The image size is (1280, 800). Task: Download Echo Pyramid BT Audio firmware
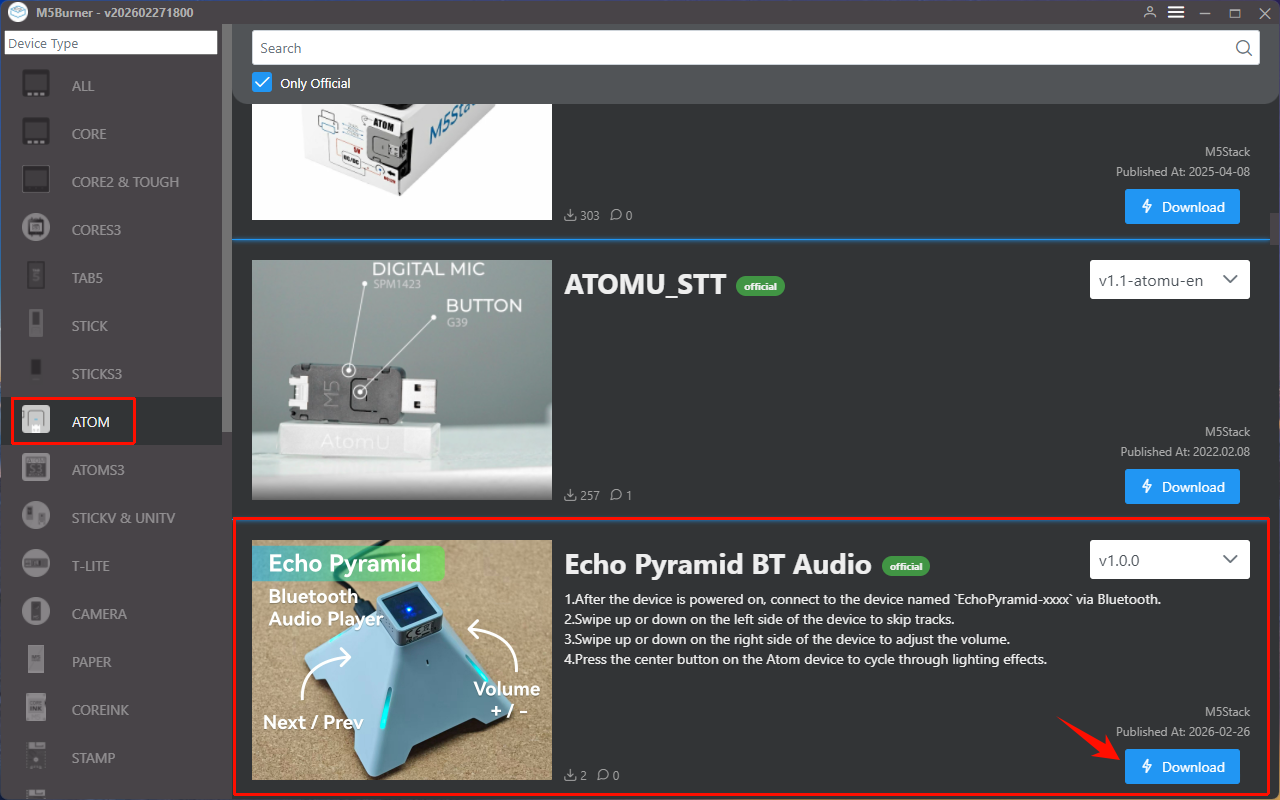[x=1182, y=767]
